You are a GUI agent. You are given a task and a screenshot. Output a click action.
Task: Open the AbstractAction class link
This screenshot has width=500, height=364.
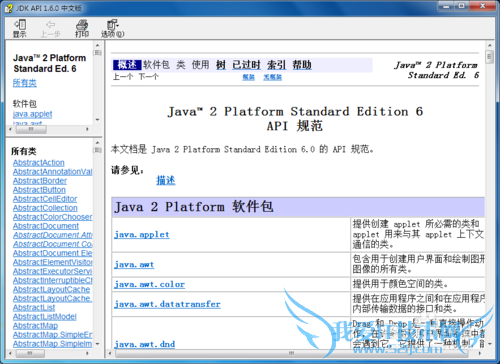click(39, 163)
